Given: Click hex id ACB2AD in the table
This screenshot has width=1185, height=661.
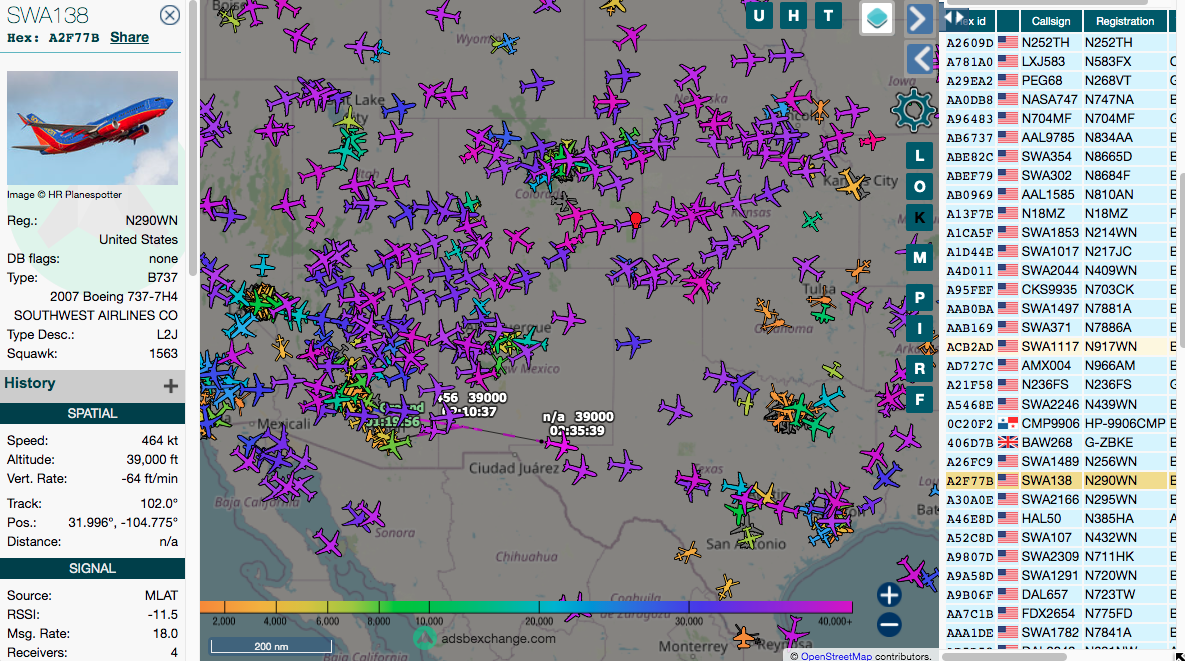Looking at the screenshot, I should tap(970, 347).
